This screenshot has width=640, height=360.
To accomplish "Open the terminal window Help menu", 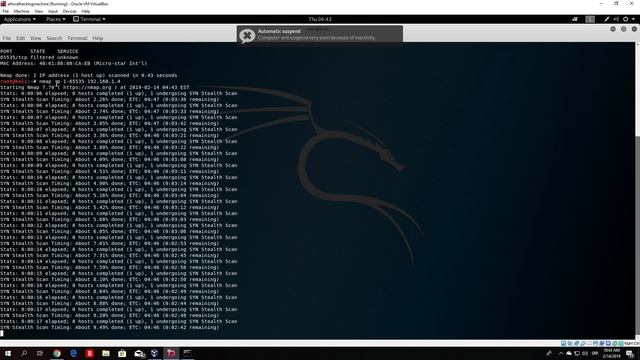I will click(98, 38).
